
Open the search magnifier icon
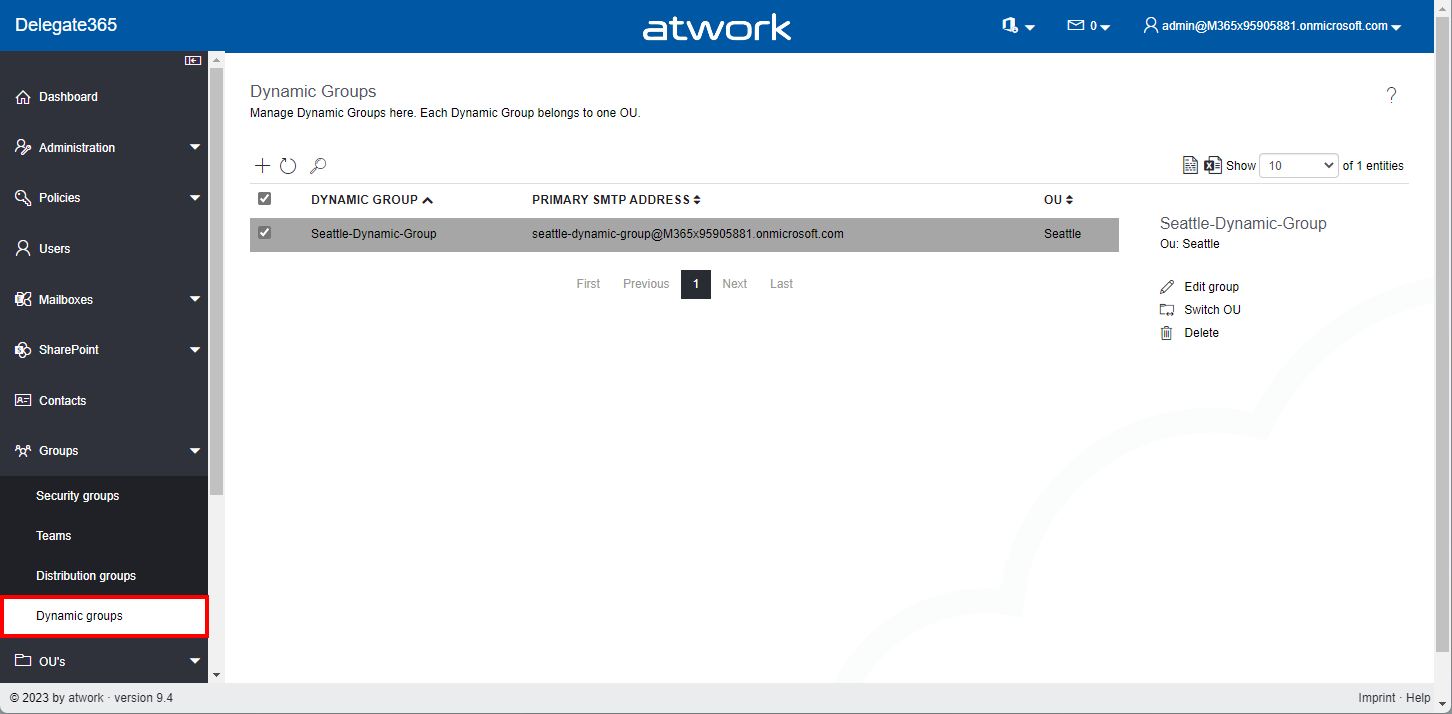(x=318, y=166)
